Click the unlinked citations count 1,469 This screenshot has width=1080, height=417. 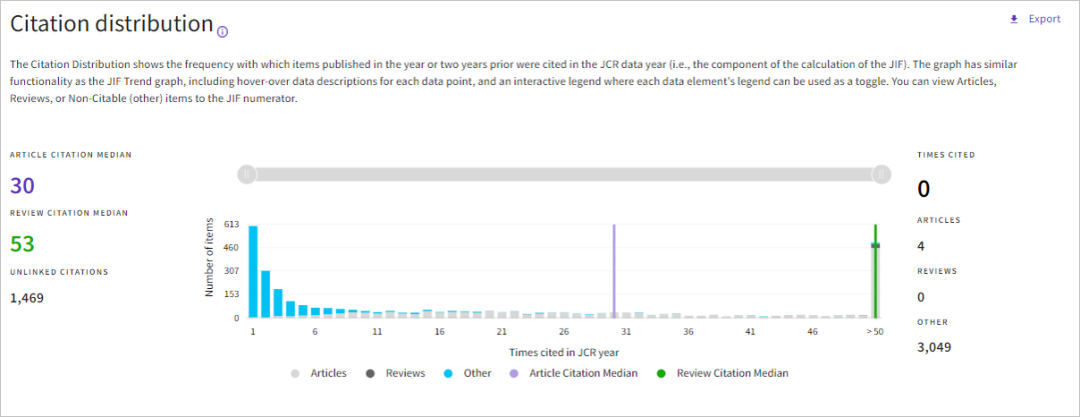click(27, 297)
